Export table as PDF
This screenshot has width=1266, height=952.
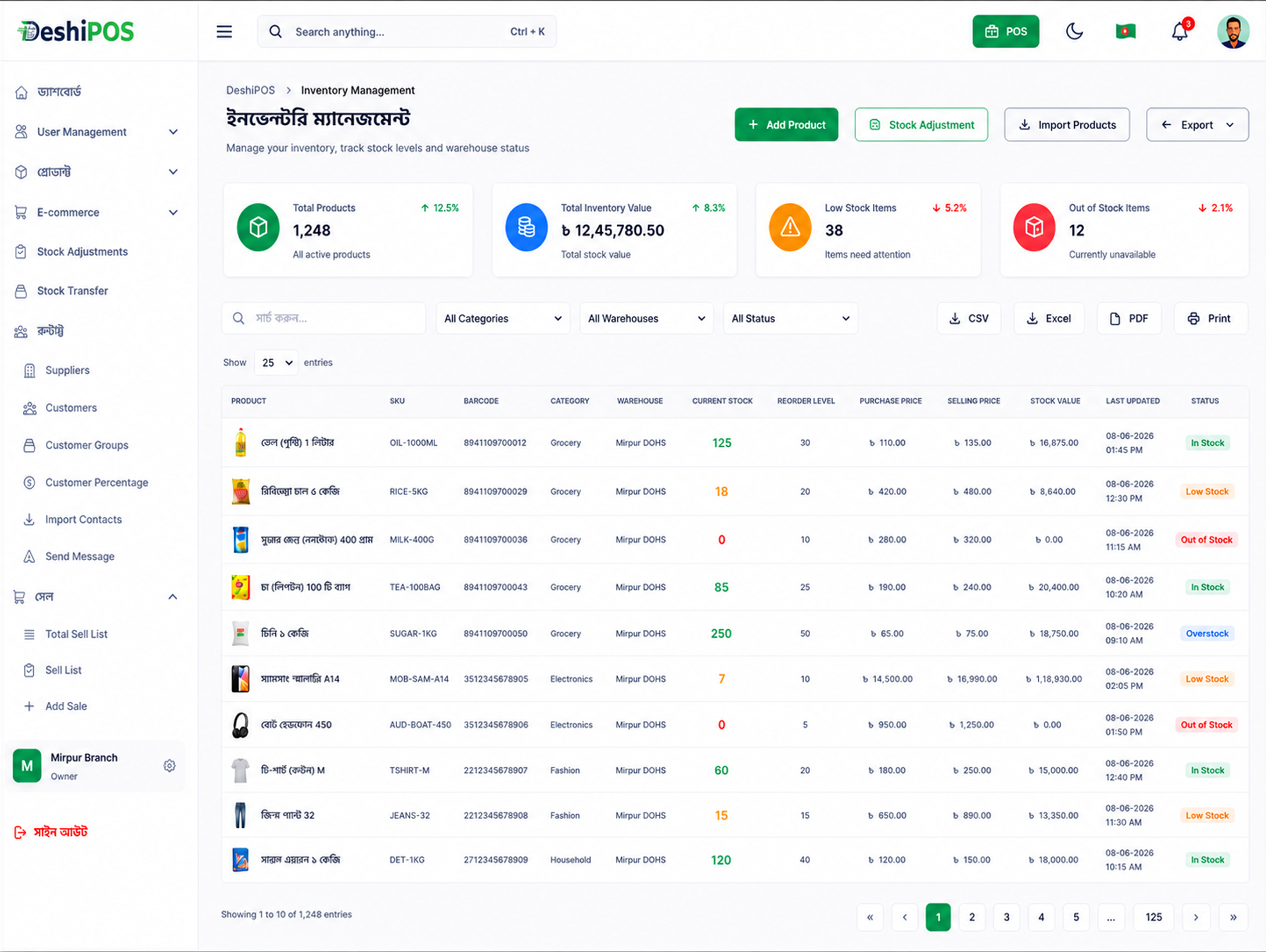tap(1129, 318)
